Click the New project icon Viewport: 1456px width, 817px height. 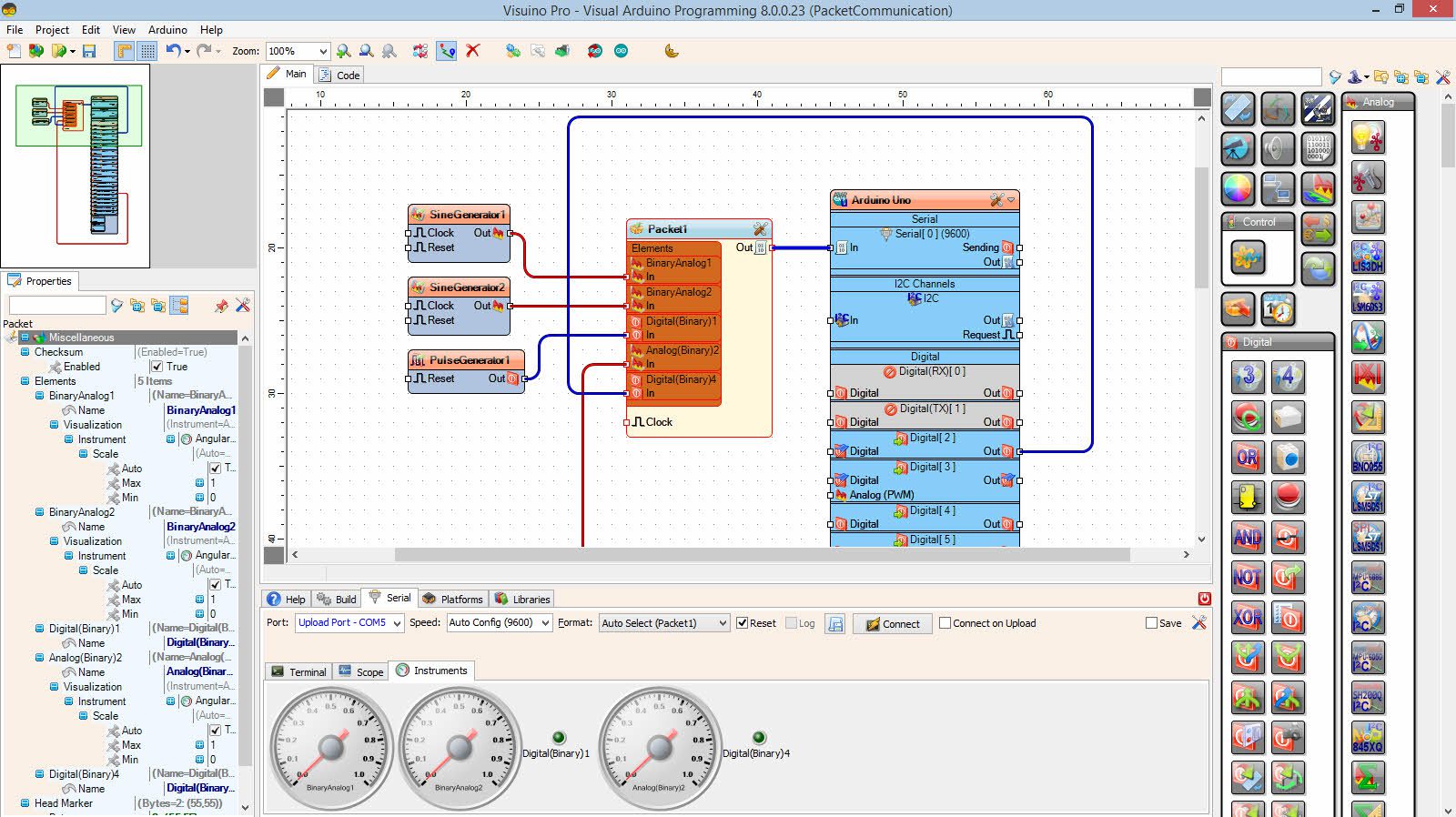[x=14, y=51]
